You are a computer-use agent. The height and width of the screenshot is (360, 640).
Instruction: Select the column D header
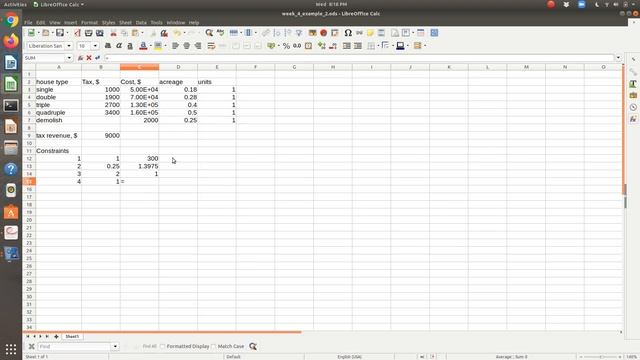178,67
